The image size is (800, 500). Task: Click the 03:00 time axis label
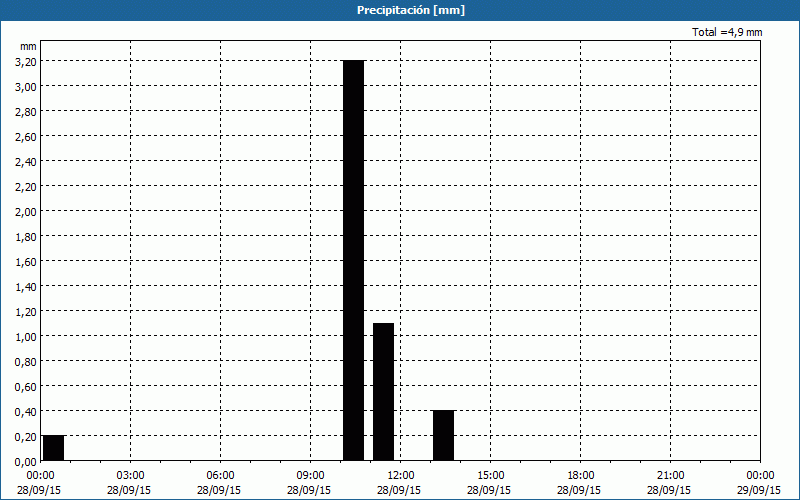pos(131,476)
